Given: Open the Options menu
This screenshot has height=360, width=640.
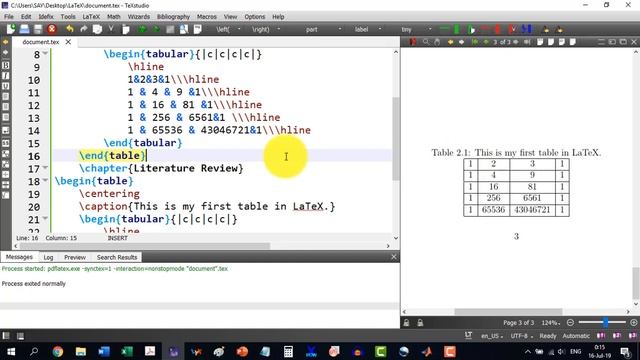Looking at the screenshot, I should (255, 17).
